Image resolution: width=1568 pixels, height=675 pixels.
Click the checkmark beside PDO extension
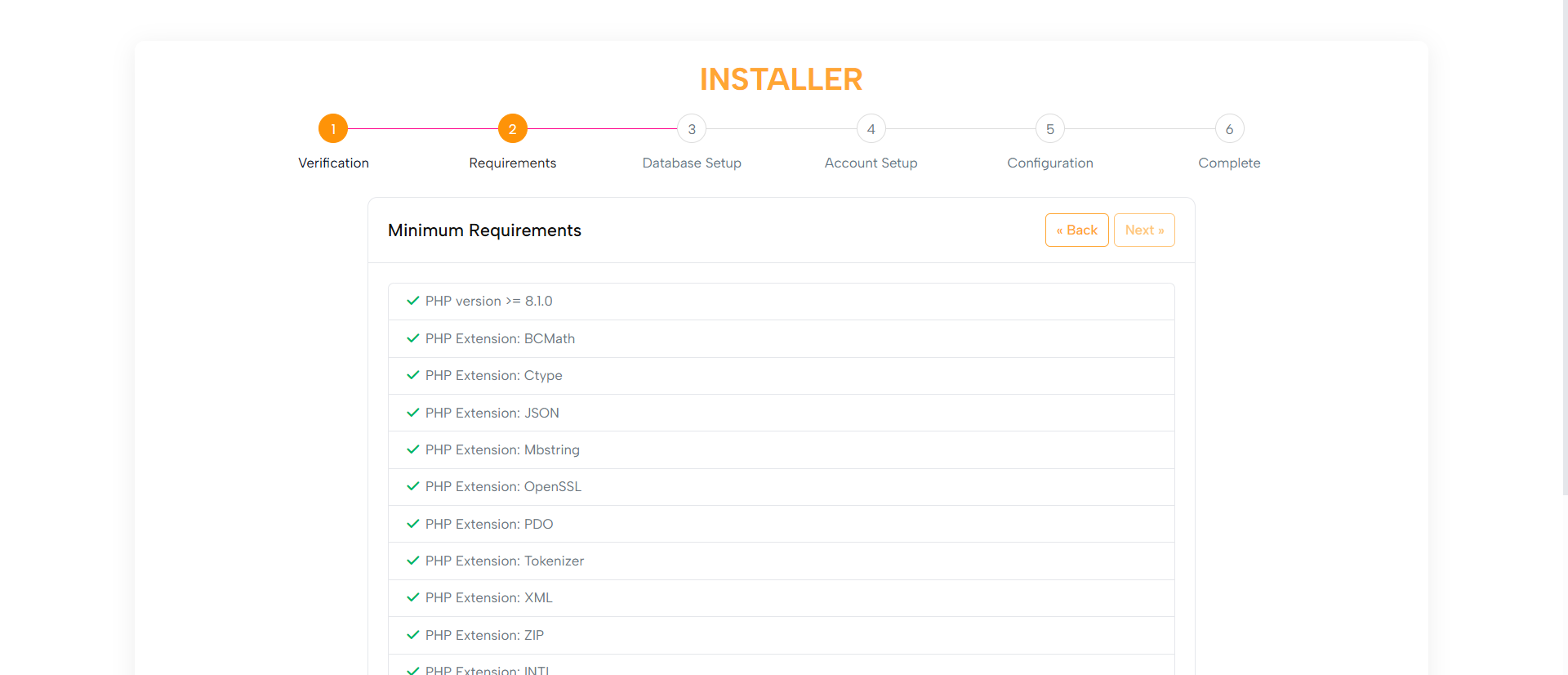[413, 524]
